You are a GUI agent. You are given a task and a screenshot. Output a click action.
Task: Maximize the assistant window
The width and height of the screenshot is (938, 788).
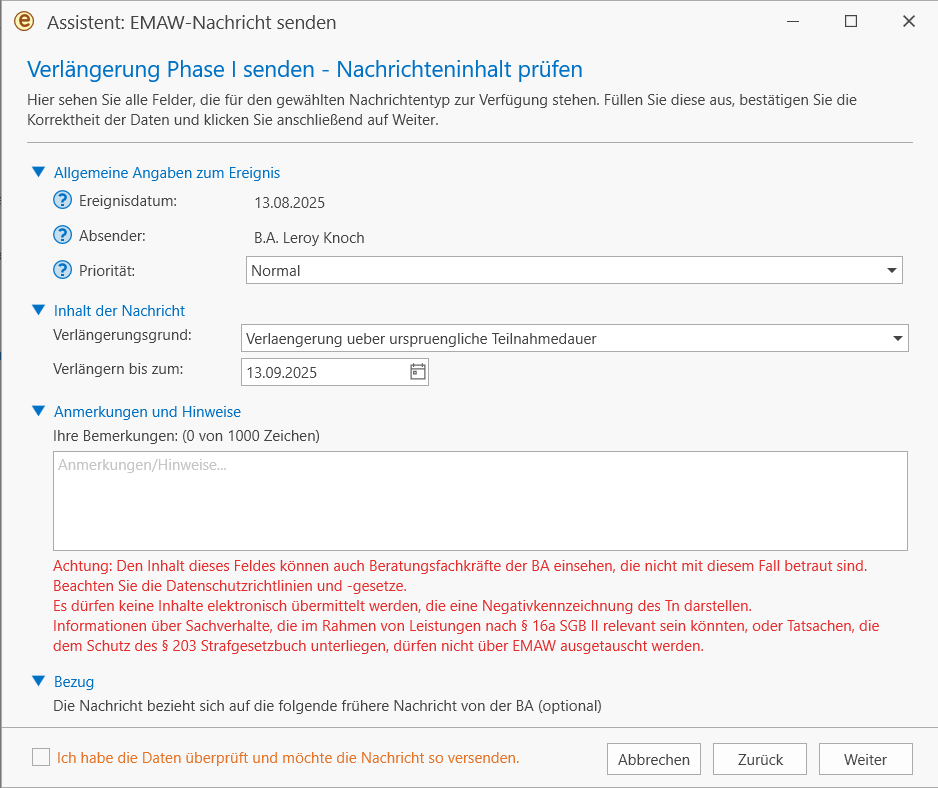pyautogui.click(x=851, y=21)
